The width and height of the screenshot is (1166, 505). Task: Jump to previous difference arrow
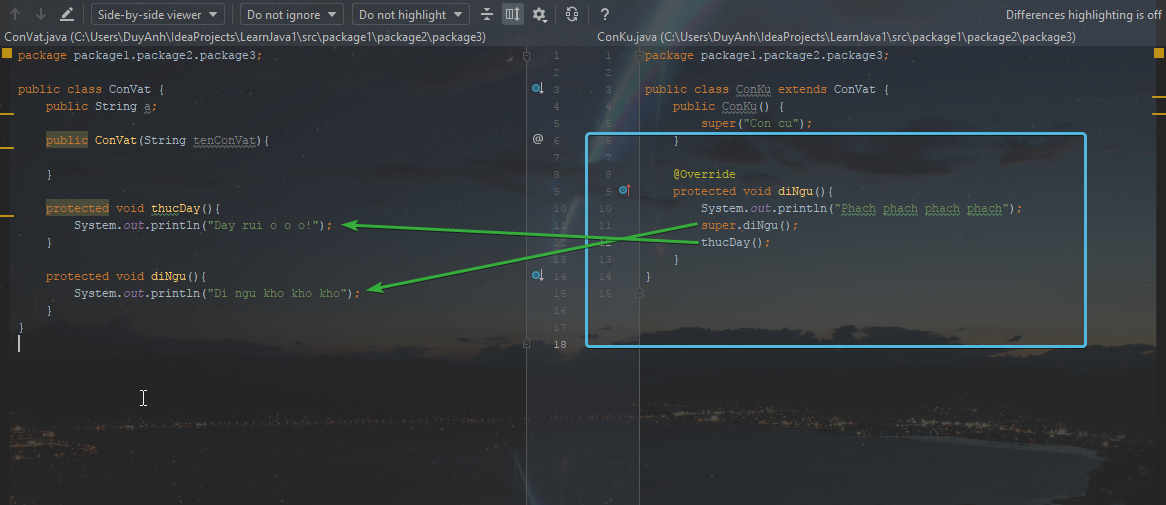(15, 15)
